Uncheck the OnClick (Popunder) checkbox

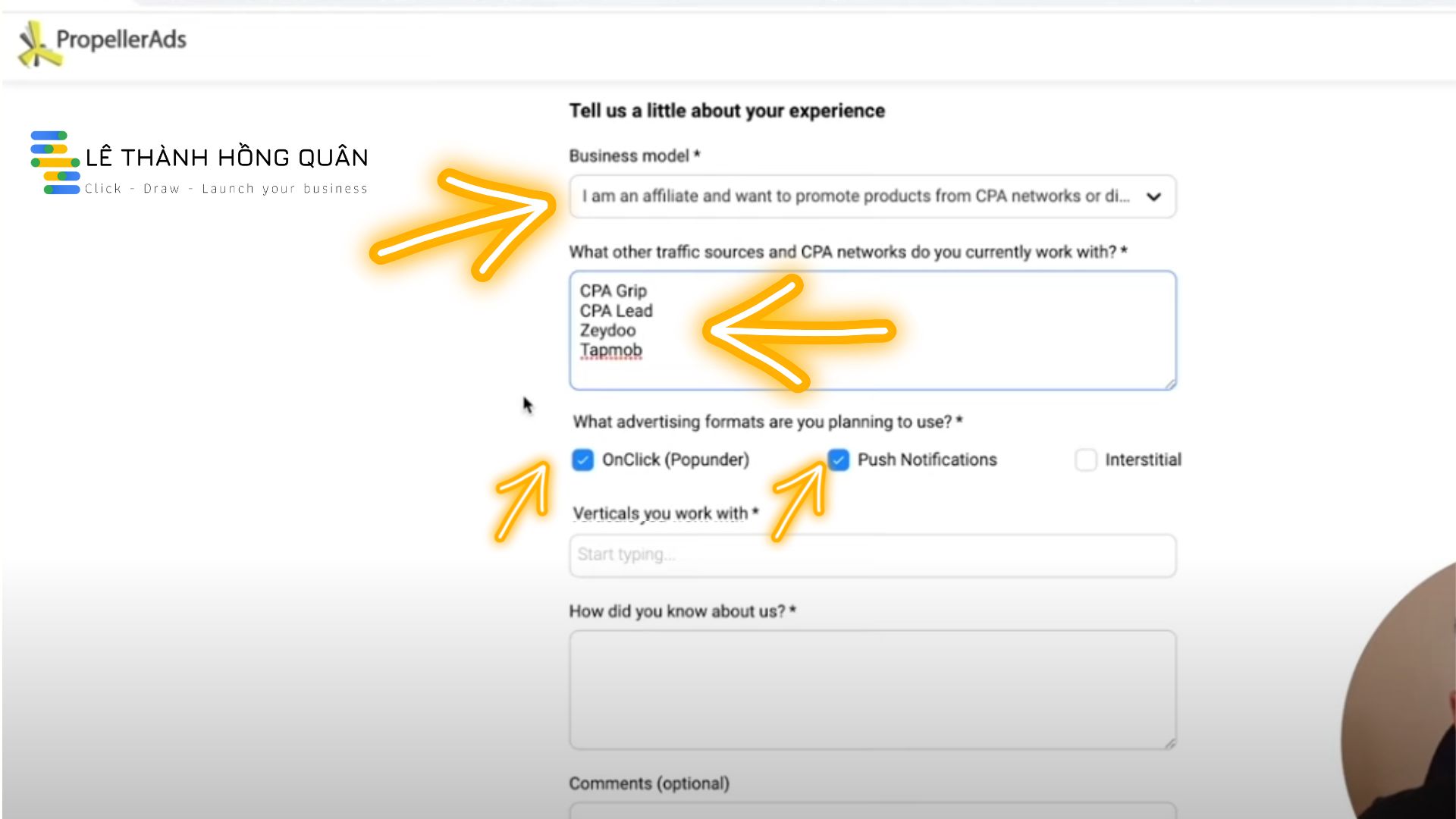click(582, 460)
